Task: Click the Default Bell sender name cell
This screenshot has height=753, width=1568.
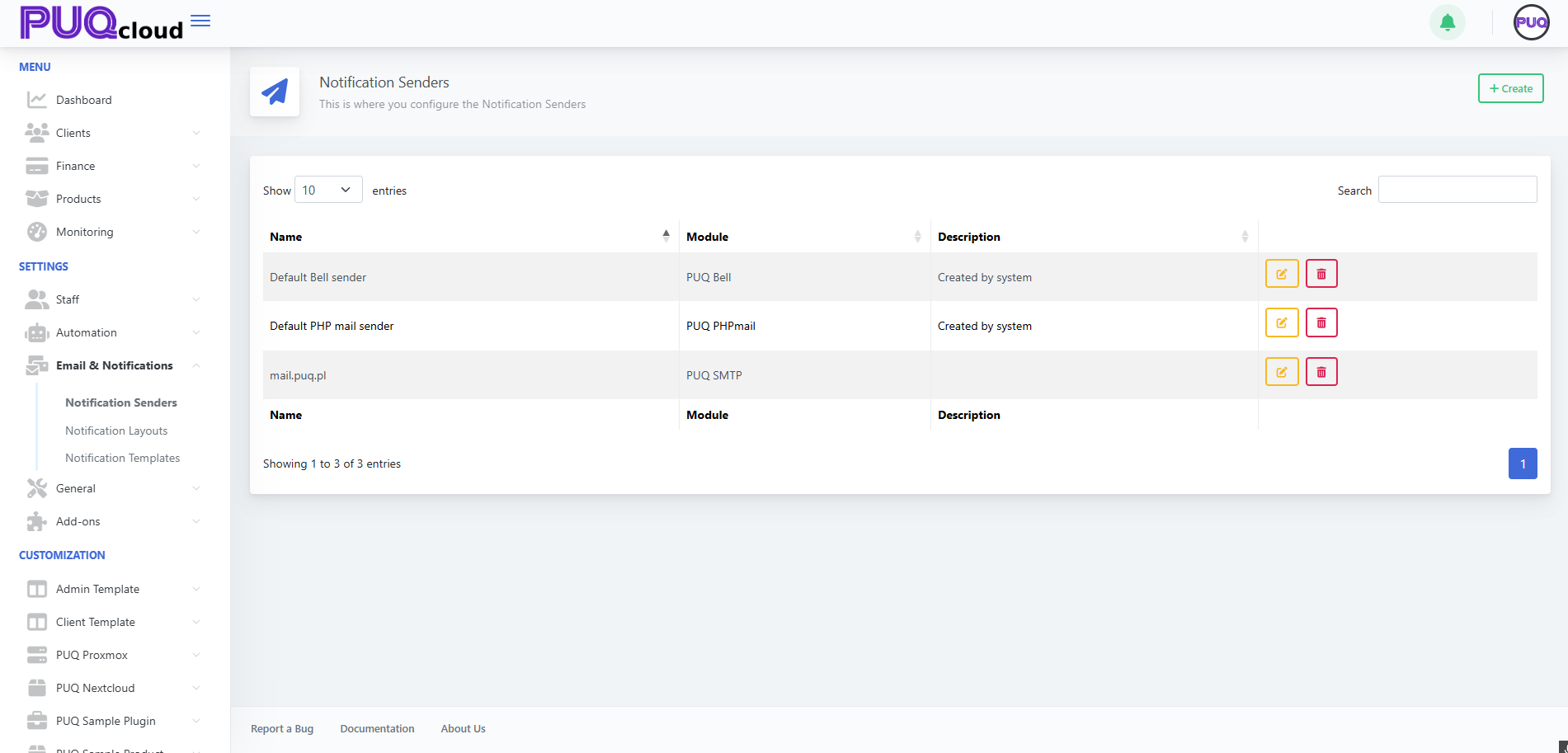Action: [470, 277]
